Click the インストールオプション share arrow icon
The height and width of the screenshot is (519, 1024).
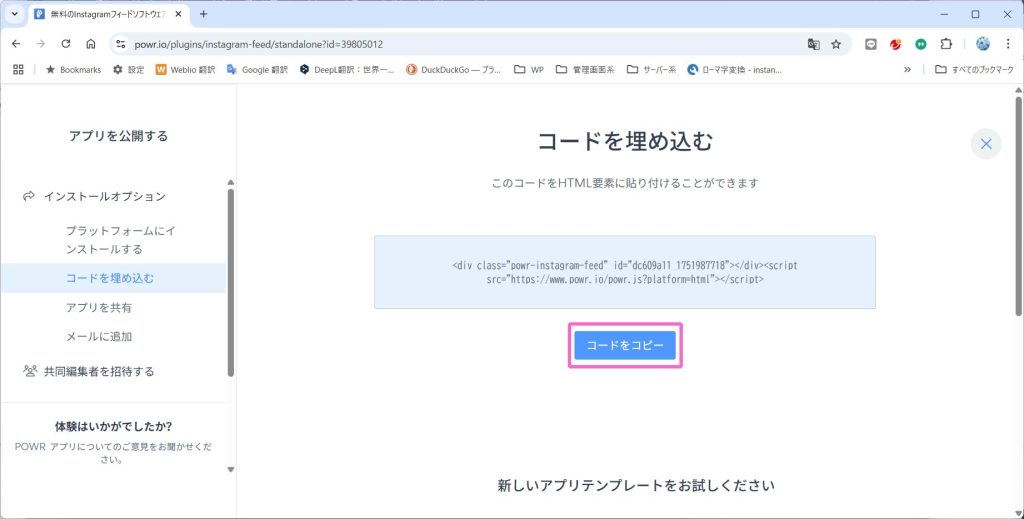[x=28, y=197]
